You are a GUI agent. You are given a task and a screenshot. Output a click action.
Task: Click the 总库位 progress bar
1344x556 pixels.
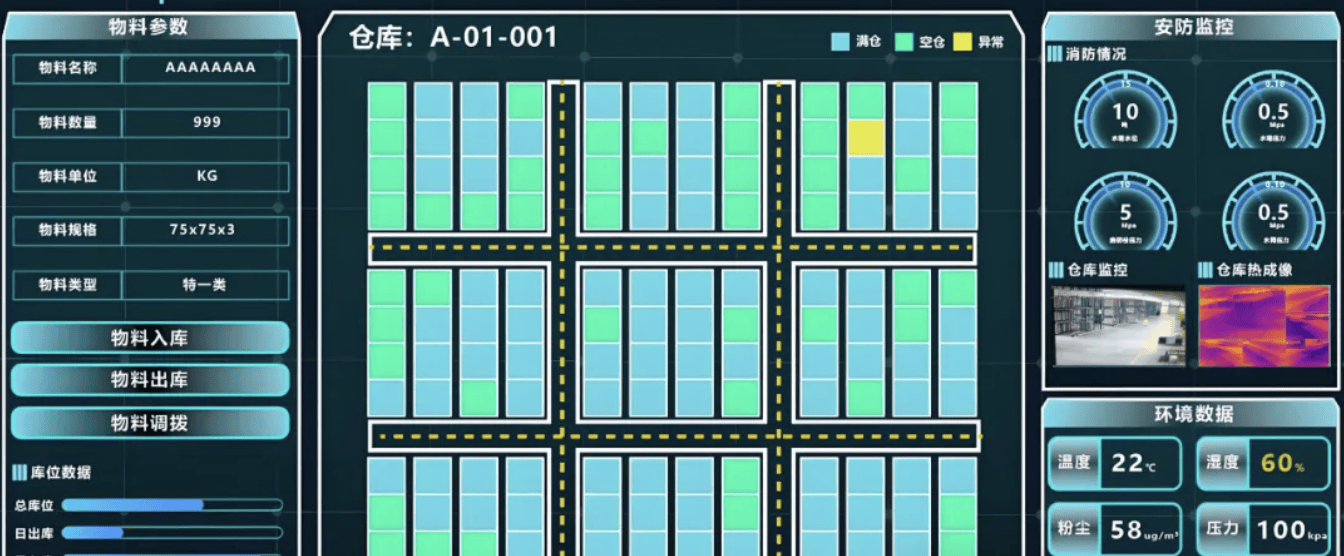pos(172,505)
